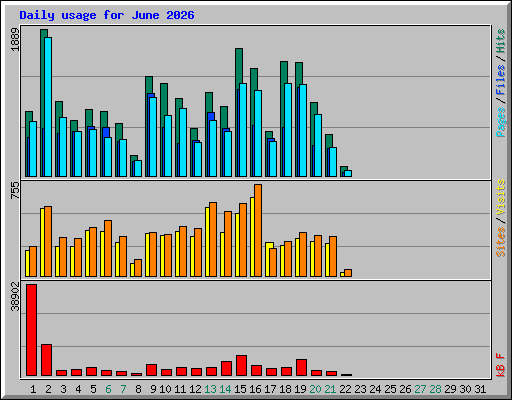Click the 'Pages' legend label
The height and width of the screenshot is (400, 512).
click(501, 122)
